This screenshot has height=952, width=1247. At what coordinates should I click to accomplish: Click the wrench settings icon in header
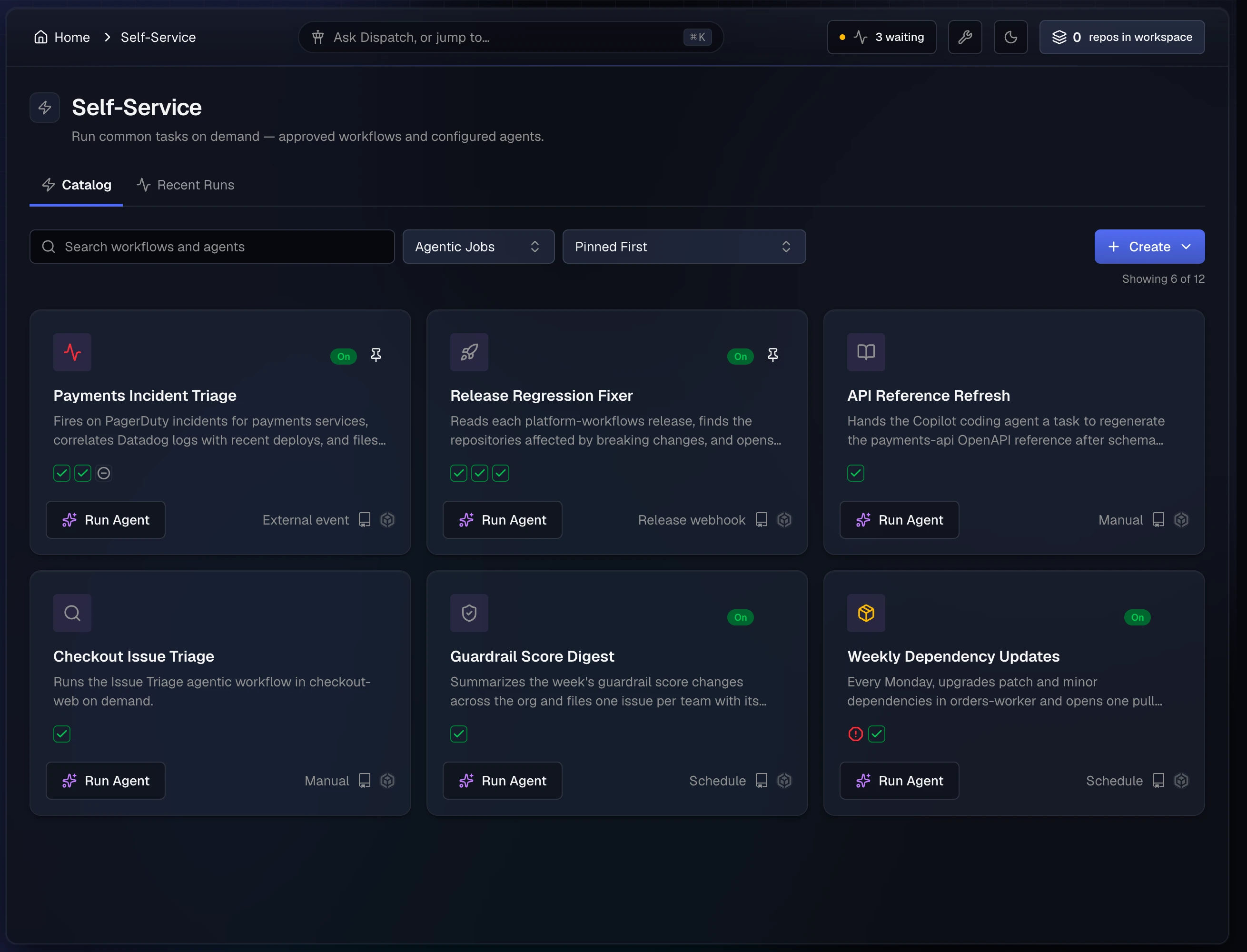pyautogui.click(x=965, y=38)
